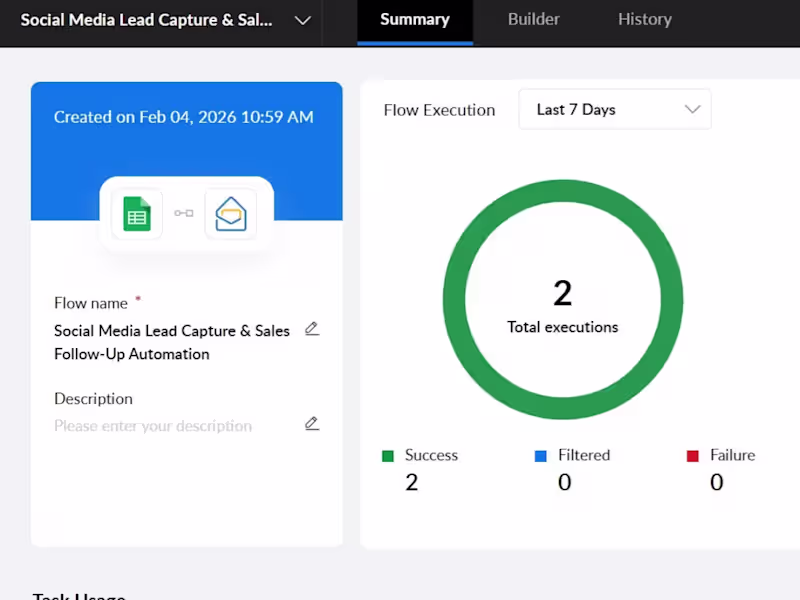Click the connector link icon between apps
Image resolution: width=800 pixels, height=600 pixels.
pos(184,213)
